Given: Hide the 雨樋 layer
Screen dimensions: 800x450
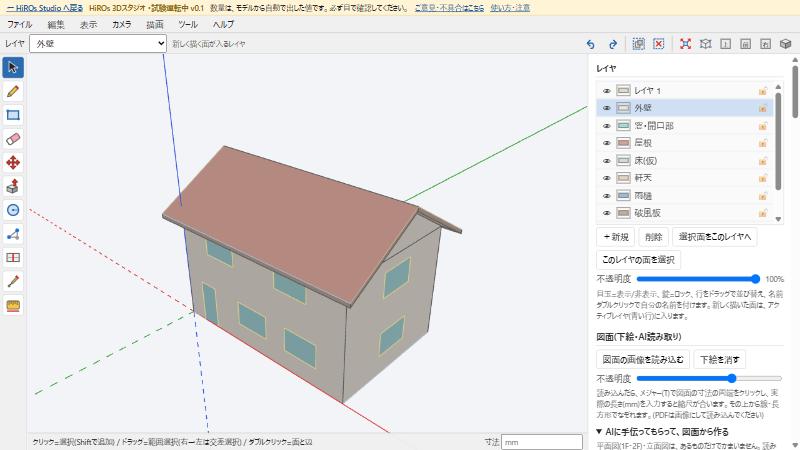Looking at the screenshot, I should pyautogui.click(x=607, y=196).
